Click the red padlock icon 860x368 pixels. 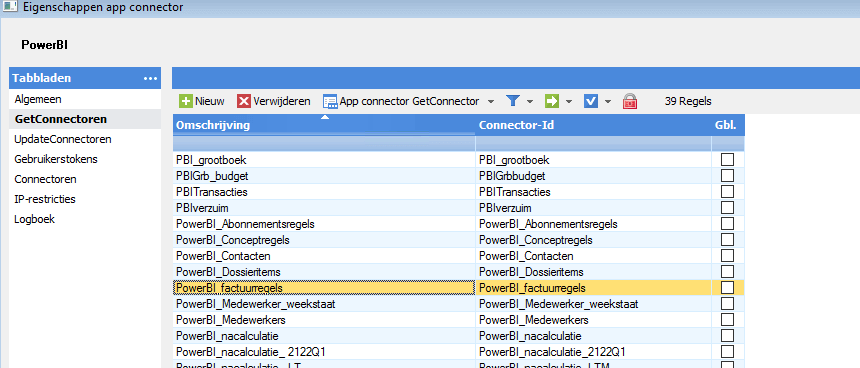click(x=630, y=101)
